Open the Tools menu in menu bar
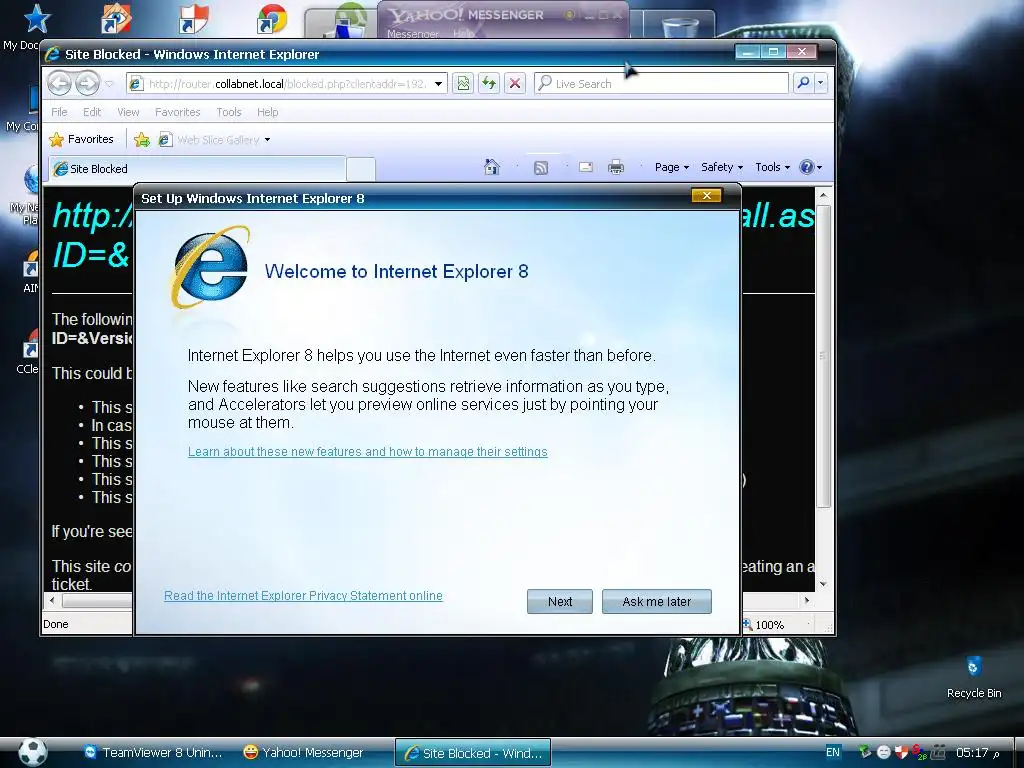 (229, 112)
